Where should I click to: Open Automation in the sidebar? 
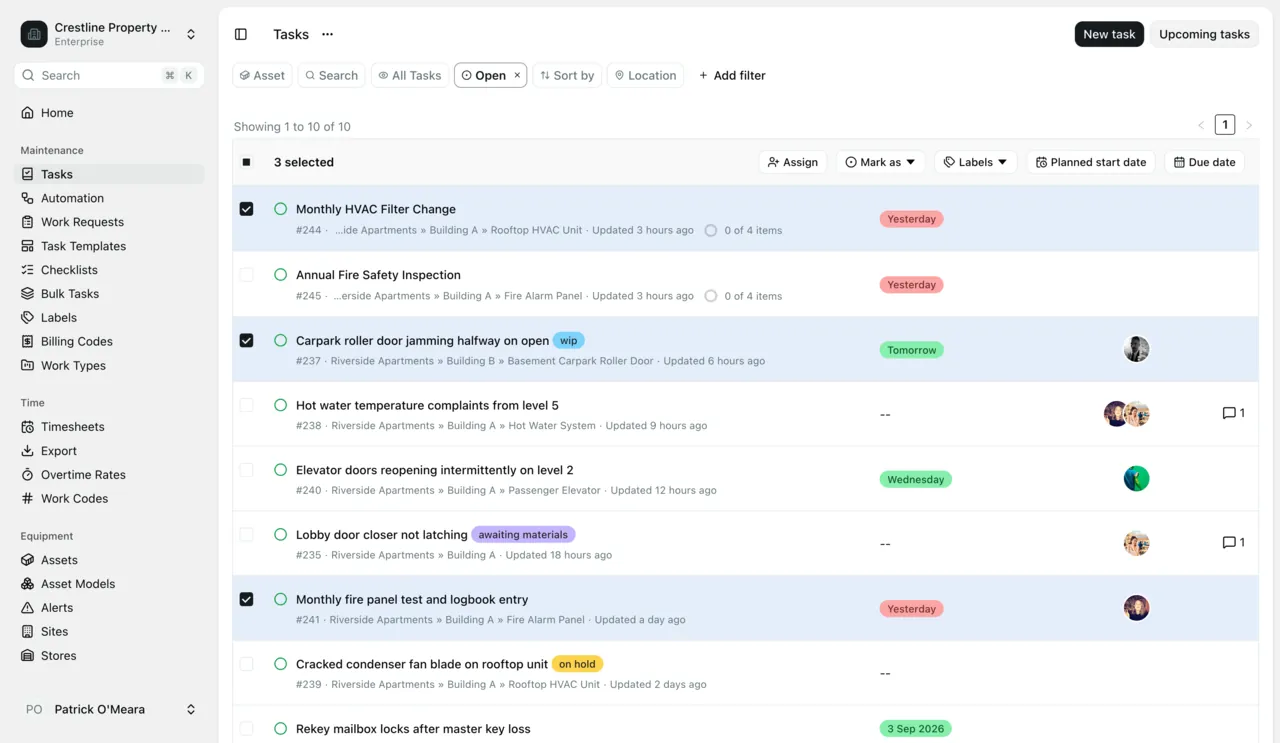(x=109, y=198)
